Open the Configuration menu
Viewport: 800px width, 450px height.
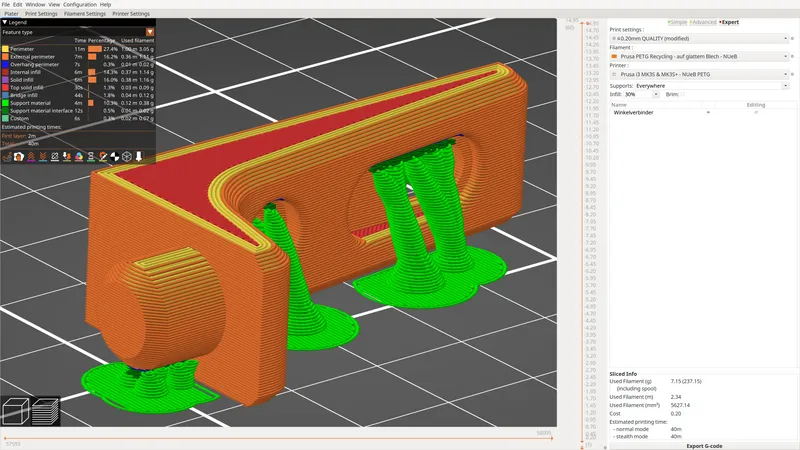[x=80, y=4]
